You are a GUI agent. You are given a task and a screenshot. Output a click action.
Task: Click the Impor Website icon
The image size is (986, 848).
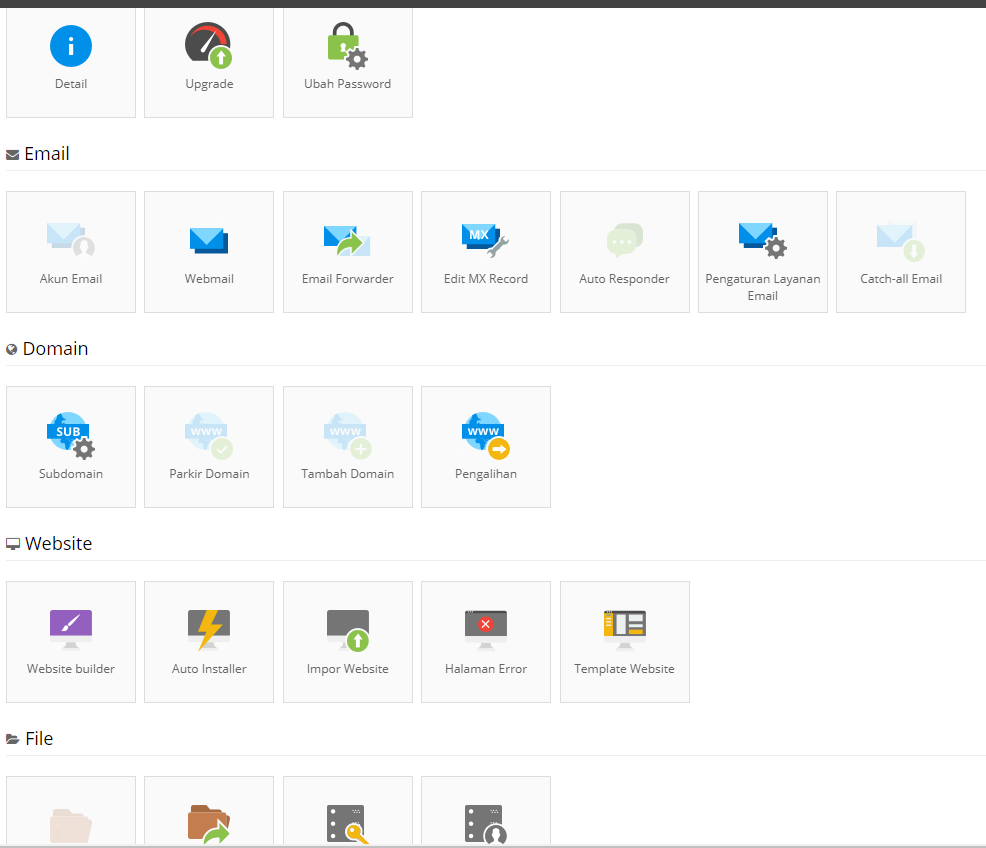(347, 641)
